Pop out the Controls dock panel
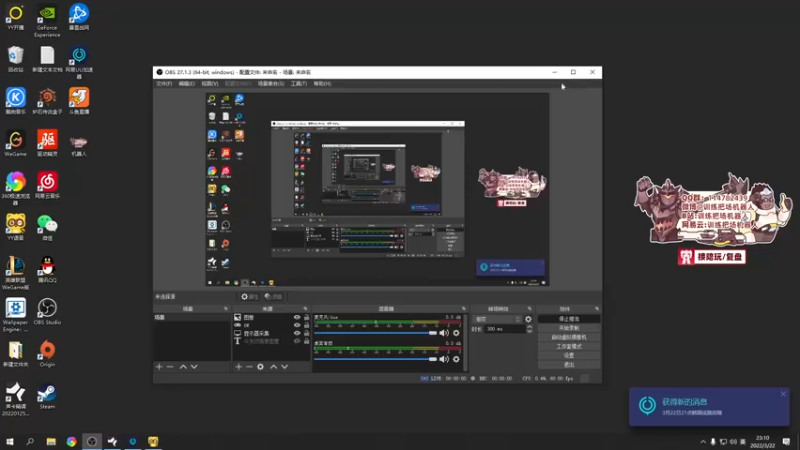The height and width of the screenshot is (450, 800). pos(596,309)
